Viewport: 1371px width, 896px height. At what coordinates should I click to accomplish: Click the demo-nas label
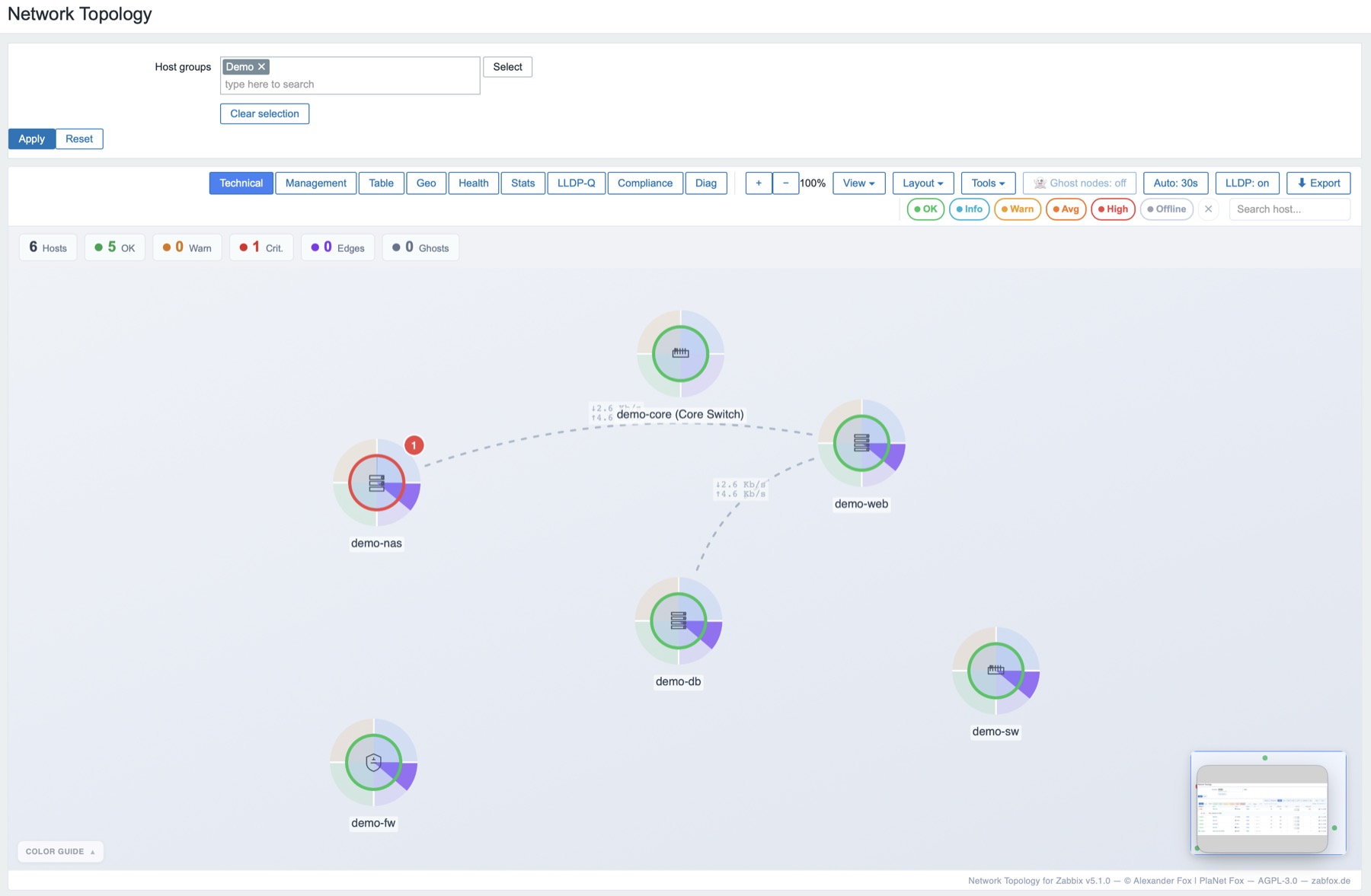tap(376, 544)
